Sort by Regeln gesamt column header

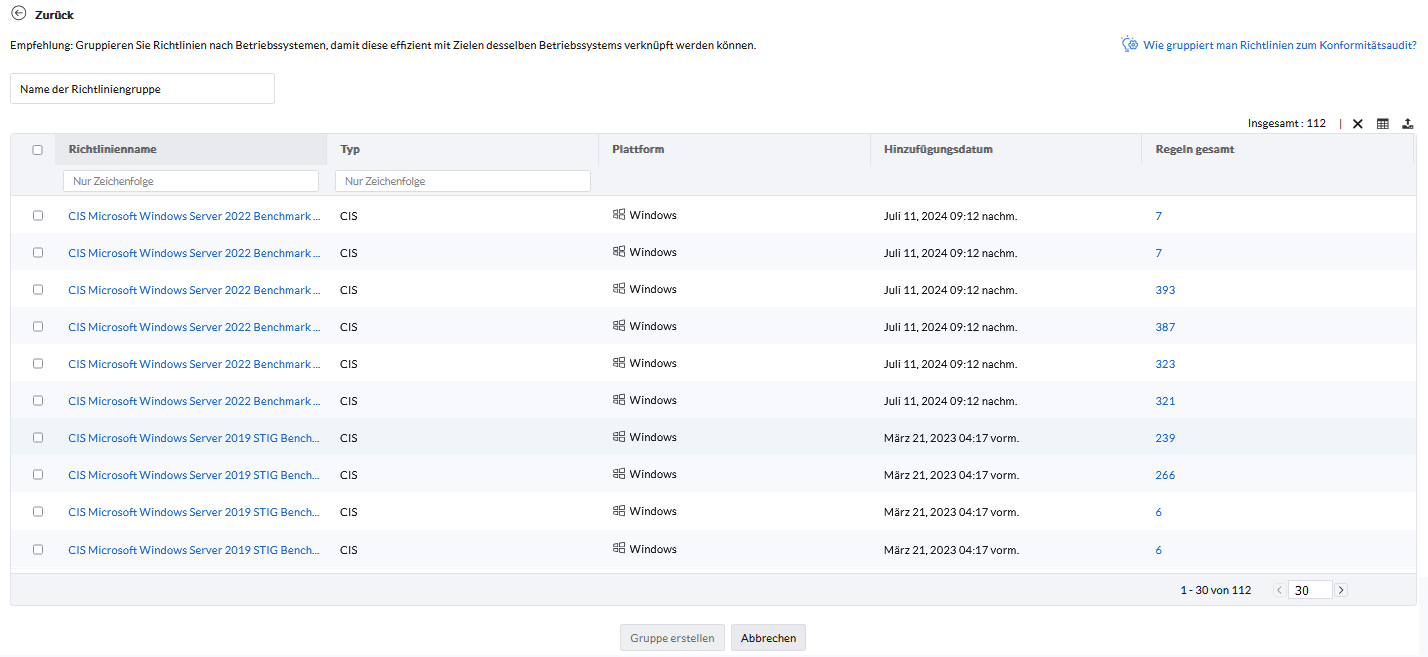[1195, 149]
